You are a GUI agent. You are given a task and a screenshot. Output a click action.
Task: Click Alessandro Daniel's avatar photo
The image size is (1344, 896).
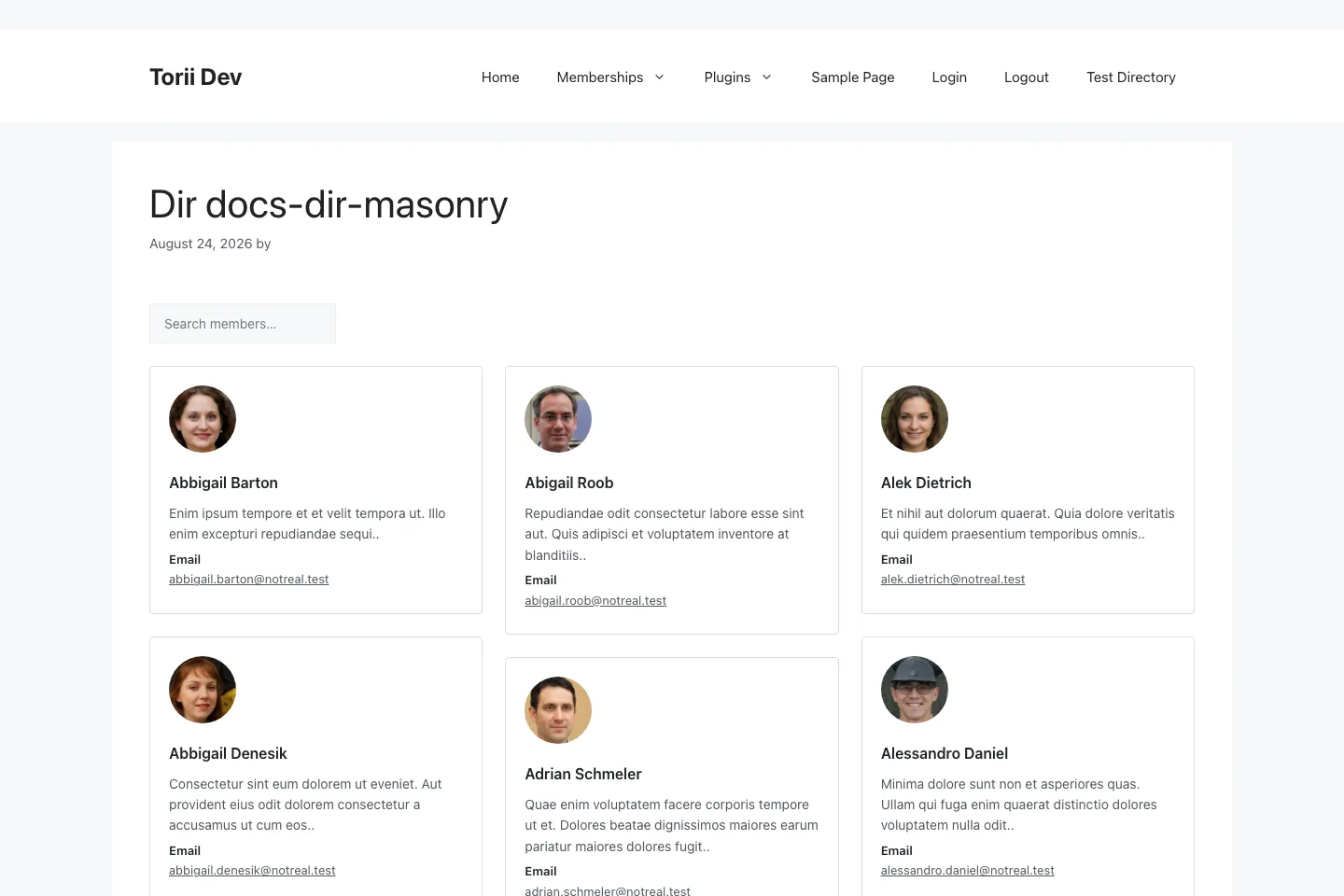click(x=915, y=690)
